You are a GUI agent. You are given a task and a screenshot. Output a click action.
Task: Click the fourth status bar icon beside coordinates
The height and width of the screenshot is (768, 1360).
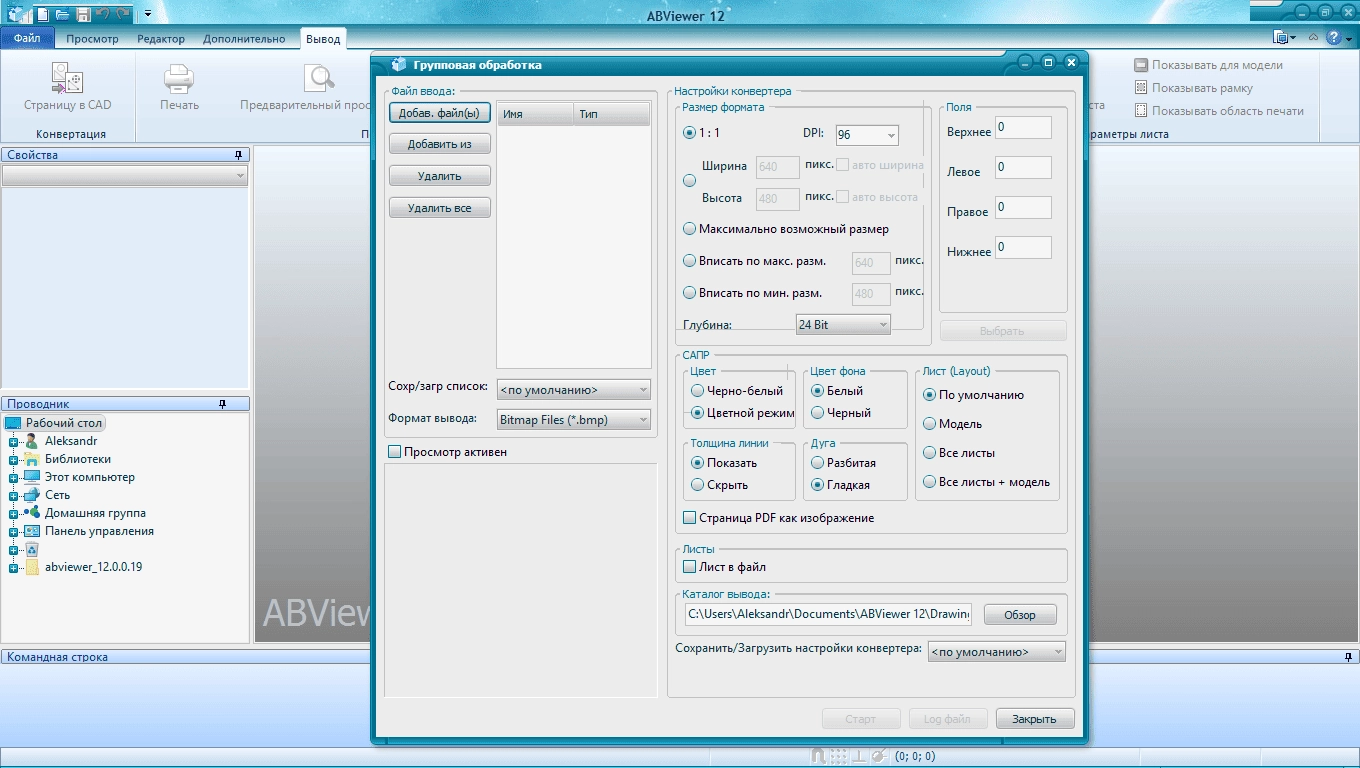coord(878,757)
